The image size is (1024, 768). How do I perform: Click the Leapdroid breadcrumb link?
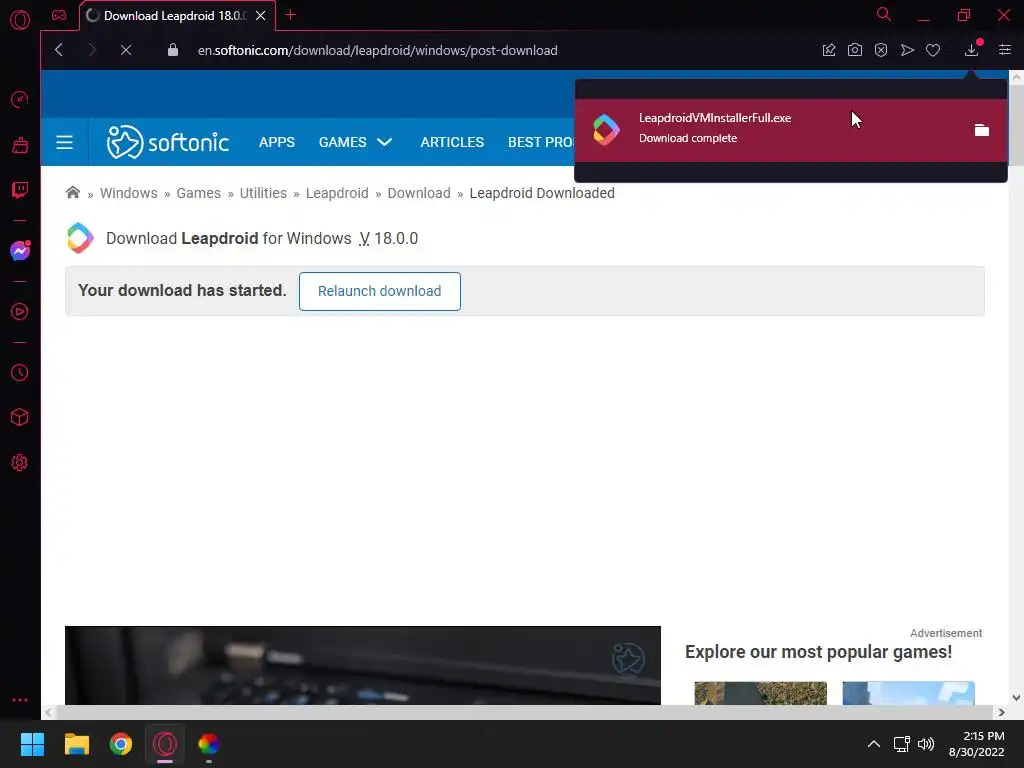point(337,193)
